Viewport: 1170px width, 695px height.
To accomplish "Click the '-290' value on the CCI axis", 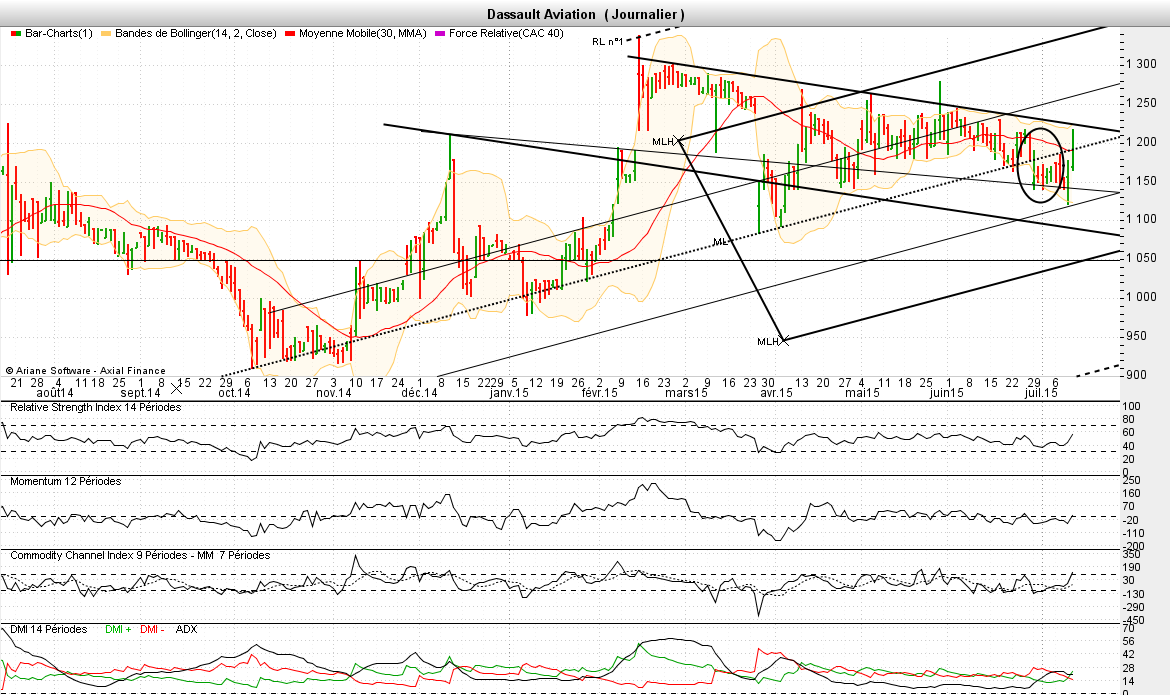I will (1133, 608).
